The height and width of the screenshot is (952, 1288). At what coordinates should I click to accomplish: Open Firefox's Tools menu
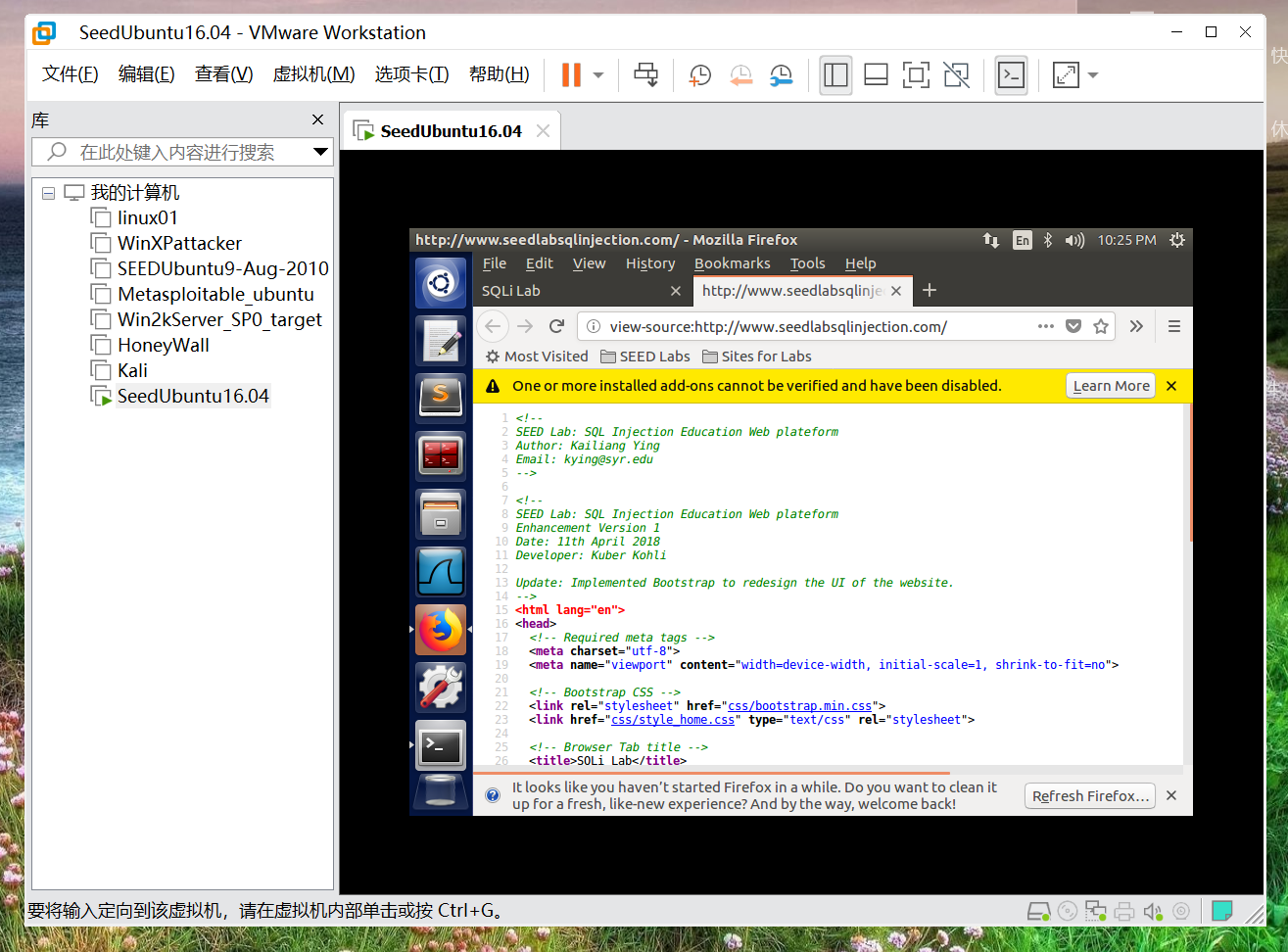tap(808, 263)
